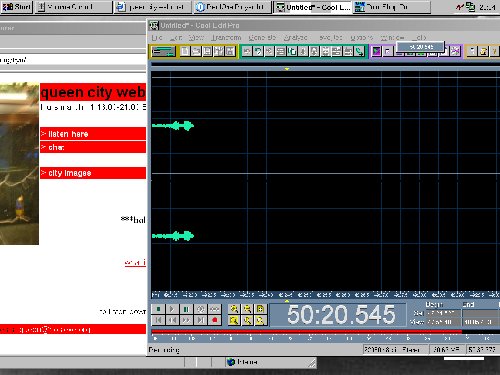Click the time ruler below the waveform
Screen dimensions: 500x375
tap(325, 295)
